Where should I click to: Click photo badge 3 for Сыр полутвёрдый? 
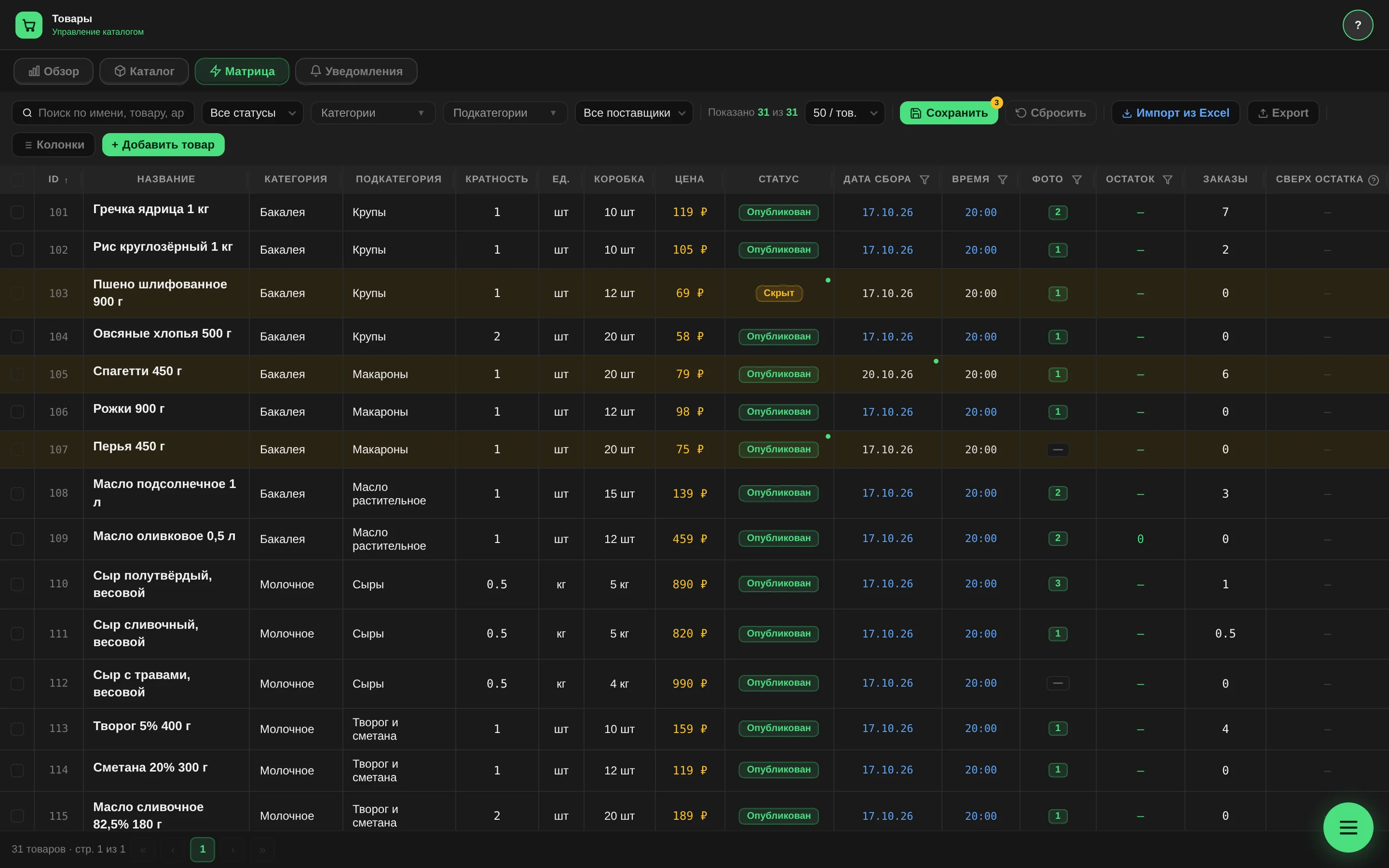click(x=1057, y=584)
